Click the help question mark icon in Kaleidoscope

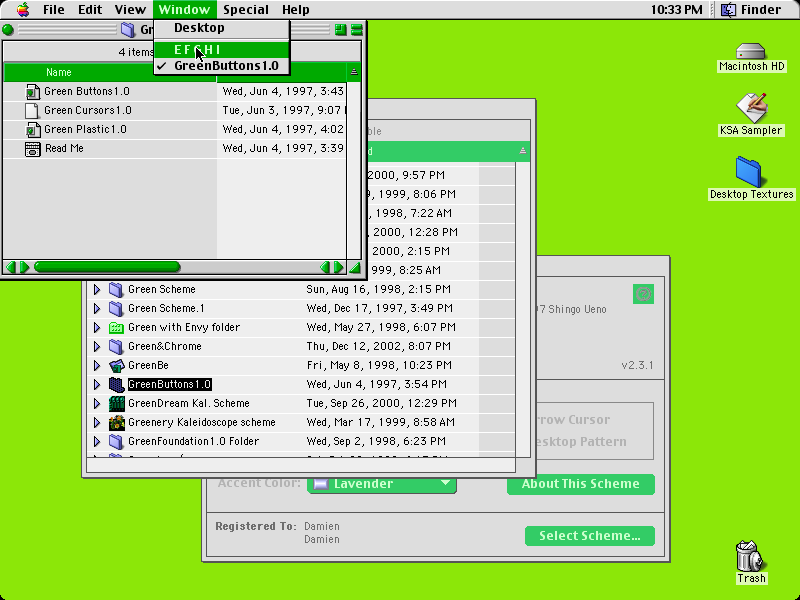click(643, 294)
